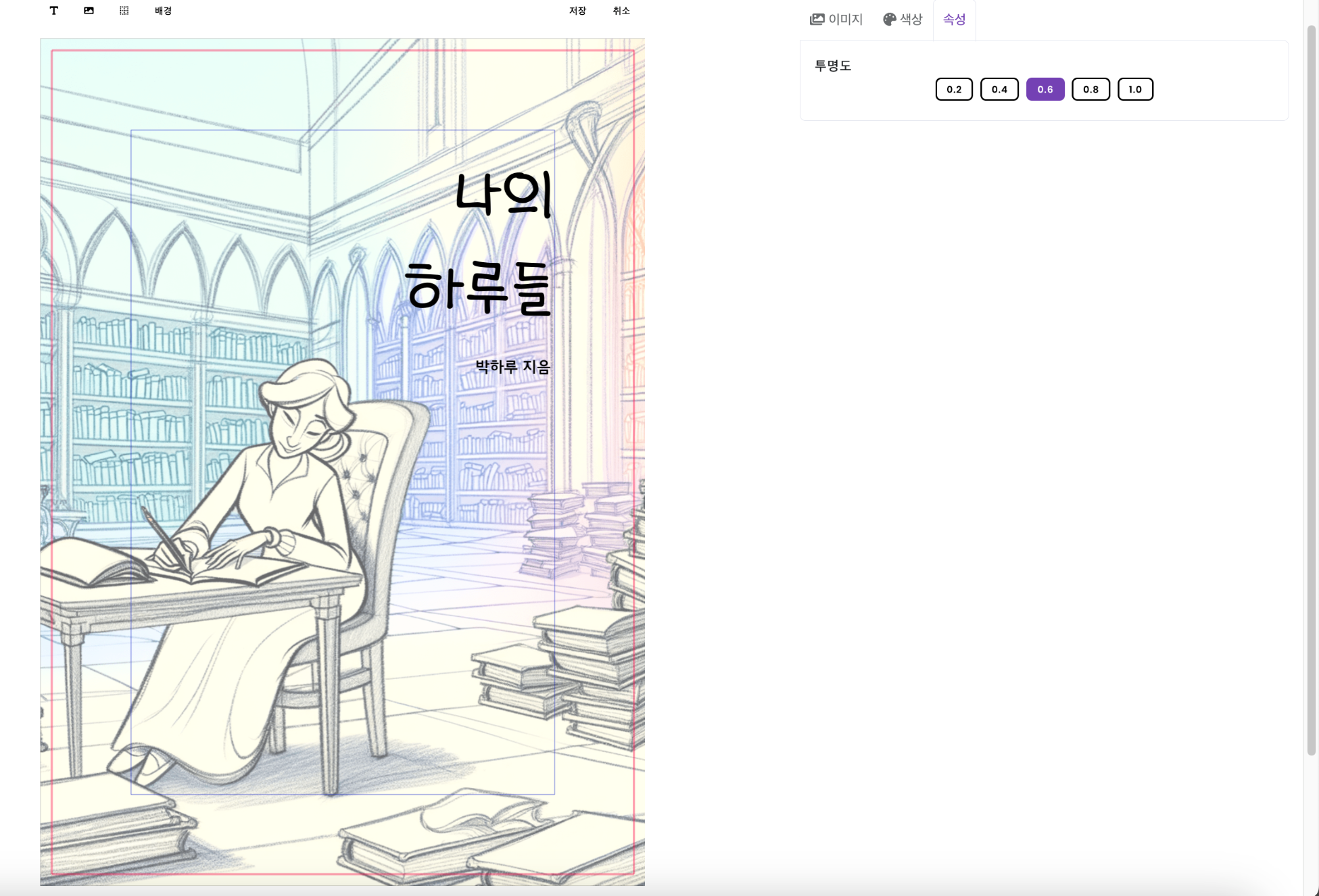
Task: Set opacity to 0.8
Action: (x=1090, y=89)
